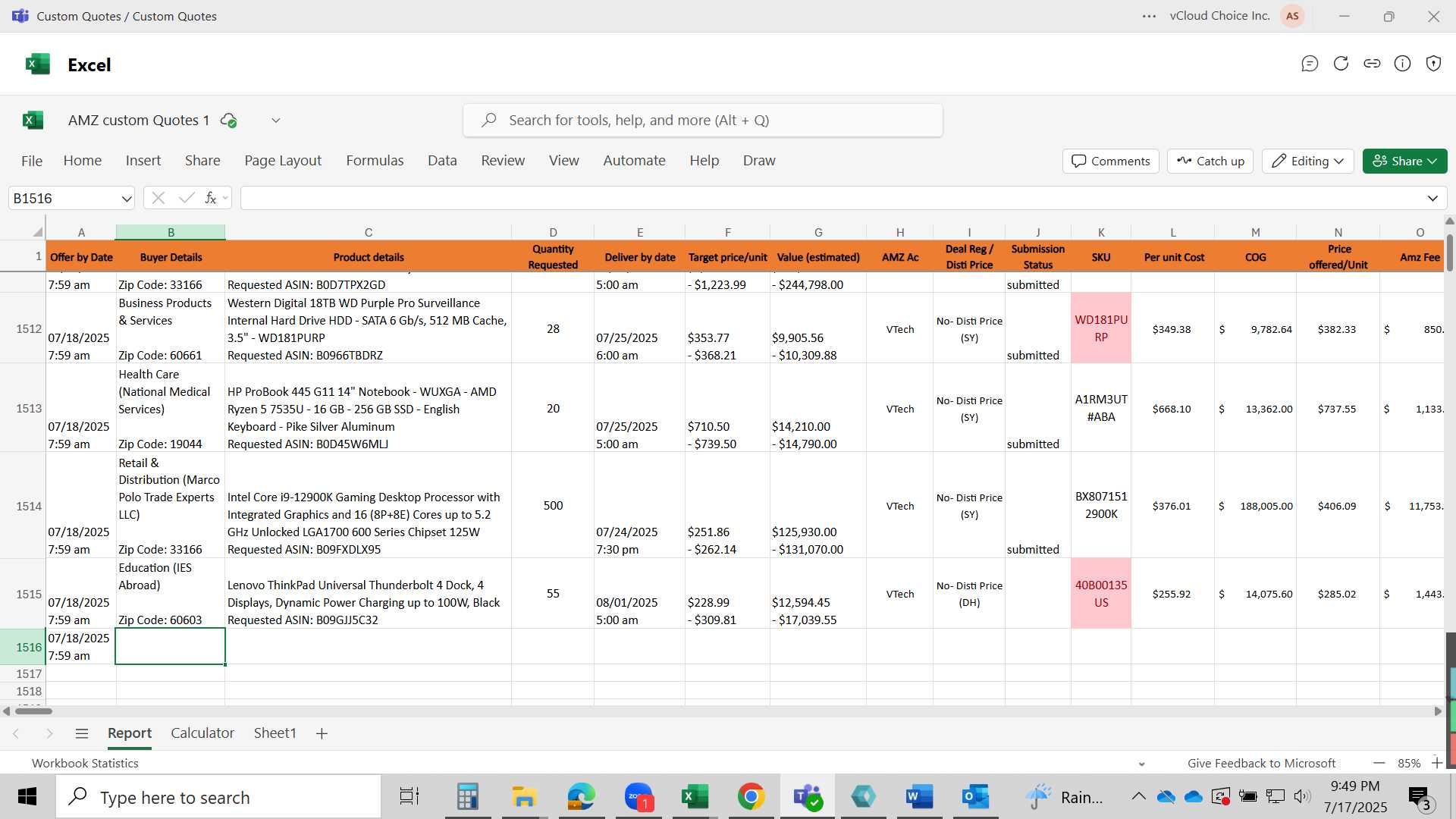Copy link using the chain link icon
The image size is (1456, 819).
(1372, 64)
